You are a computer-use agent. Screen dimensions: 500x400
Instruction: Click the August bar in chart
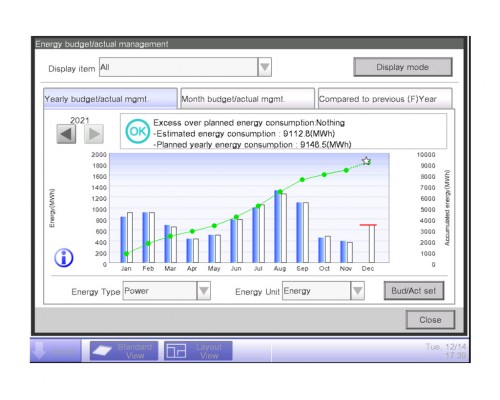[x=280, y=227]
